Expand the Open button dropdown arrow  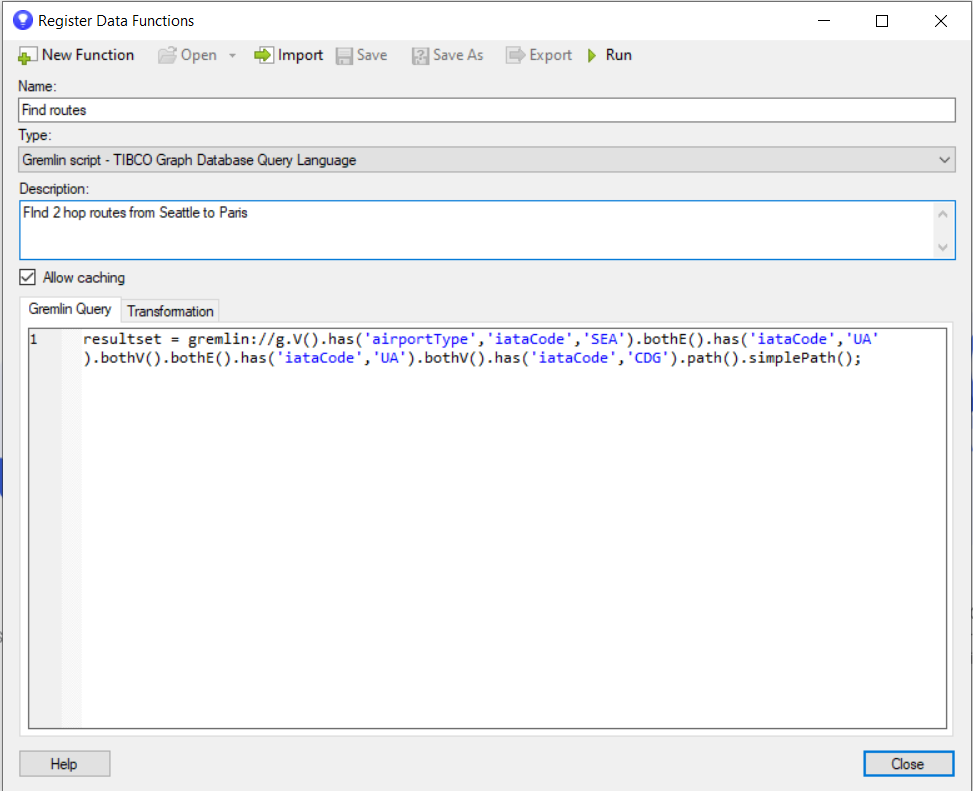[232, 56]
